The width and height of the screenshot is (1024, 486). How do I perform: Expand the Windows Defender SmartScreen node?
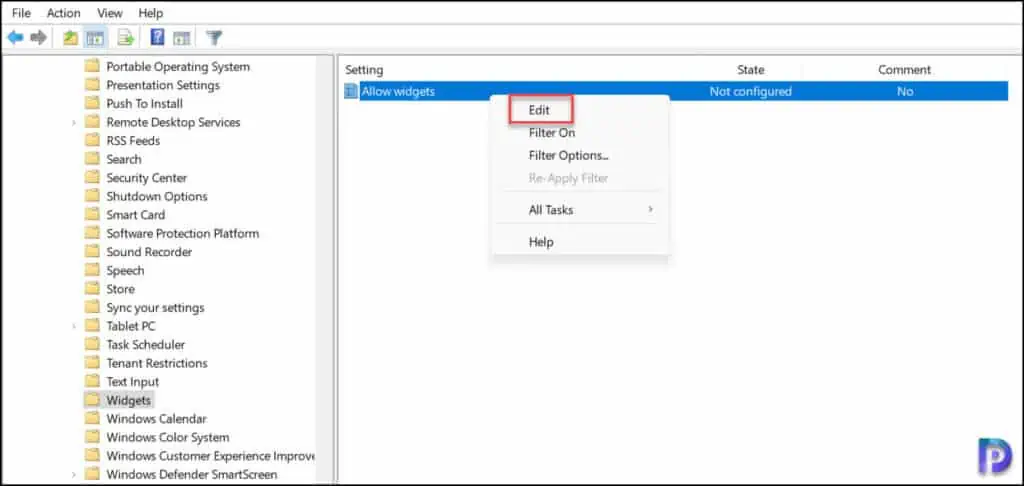74,475
